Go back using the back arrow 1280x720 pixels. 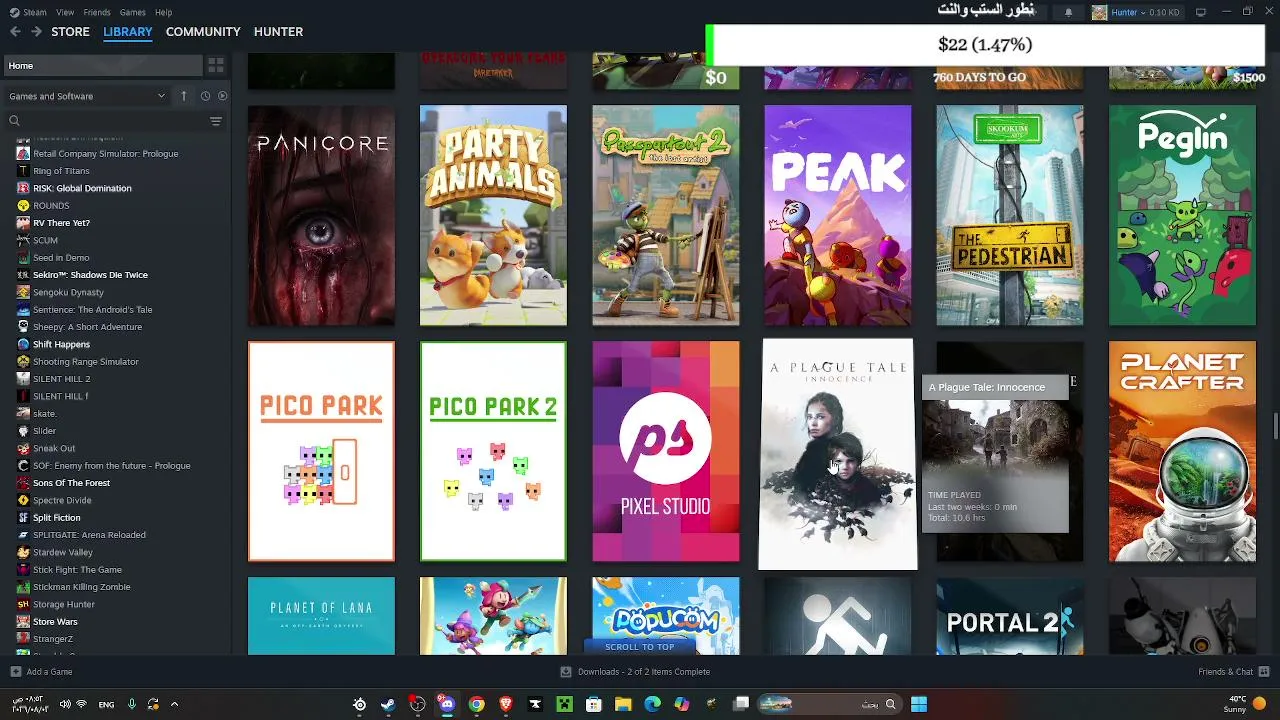coord(15,32)
